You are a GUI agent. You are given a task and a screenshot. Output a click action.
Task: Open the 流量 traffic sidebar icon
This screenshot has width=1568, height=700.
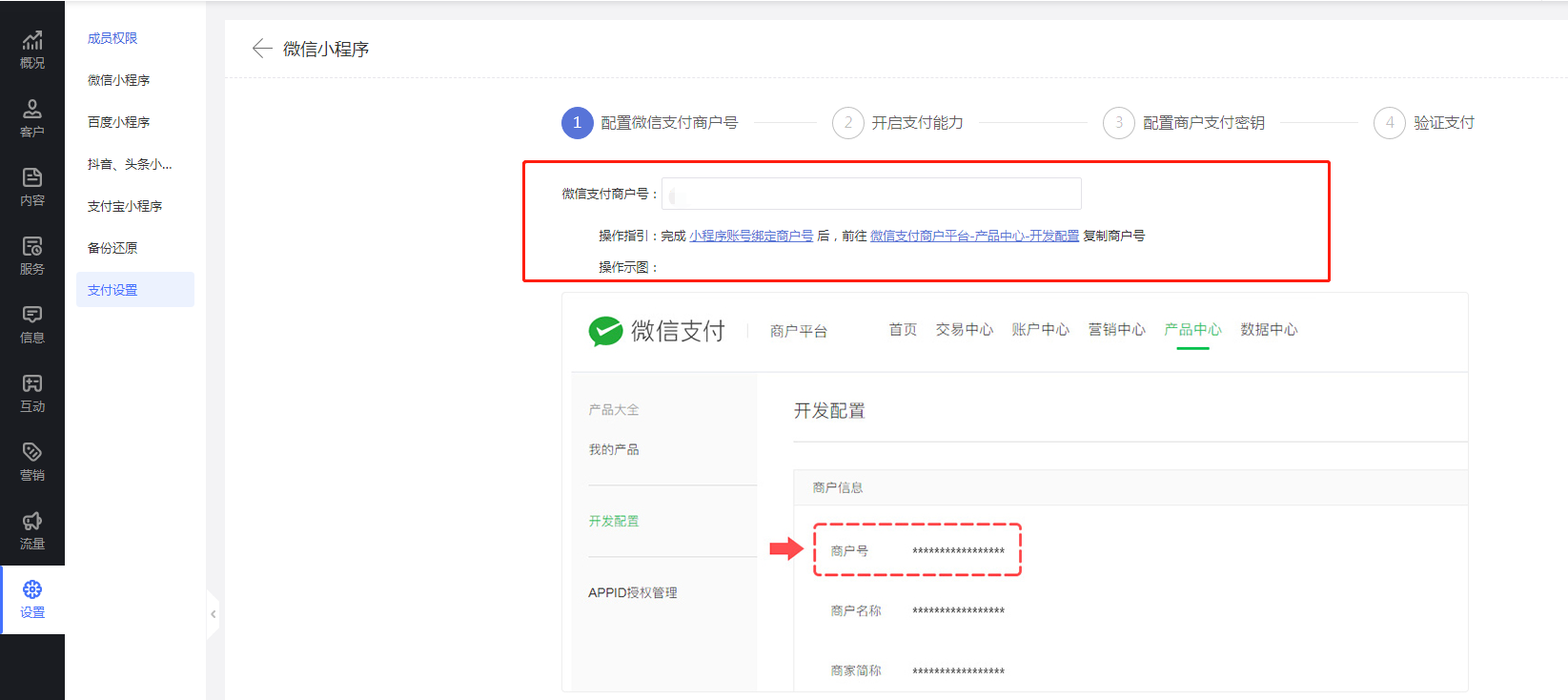(32, 530)
